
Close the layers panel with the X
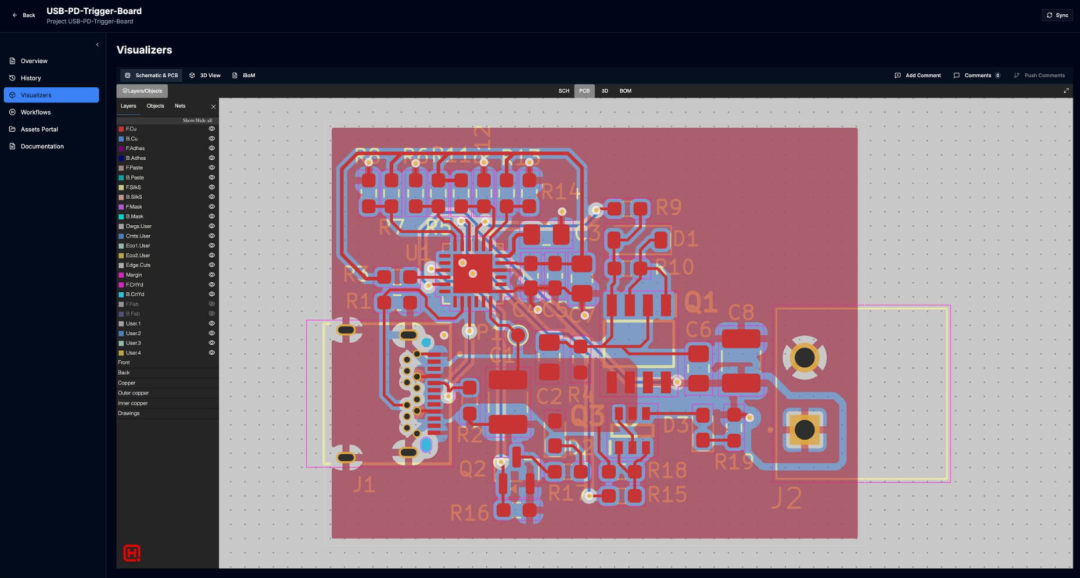click(213, 107)
